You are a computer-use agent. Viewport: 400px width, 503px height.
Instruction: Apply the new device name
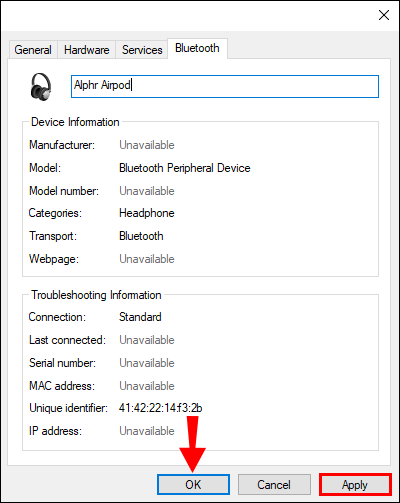355,484
